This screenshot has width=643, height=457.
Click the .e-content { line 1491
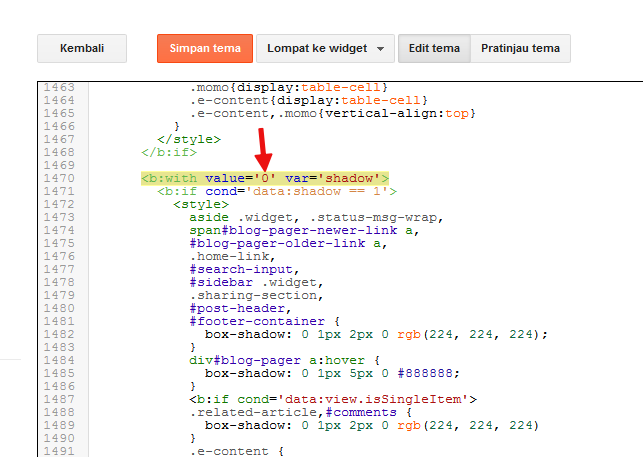[x=237, y=451]
